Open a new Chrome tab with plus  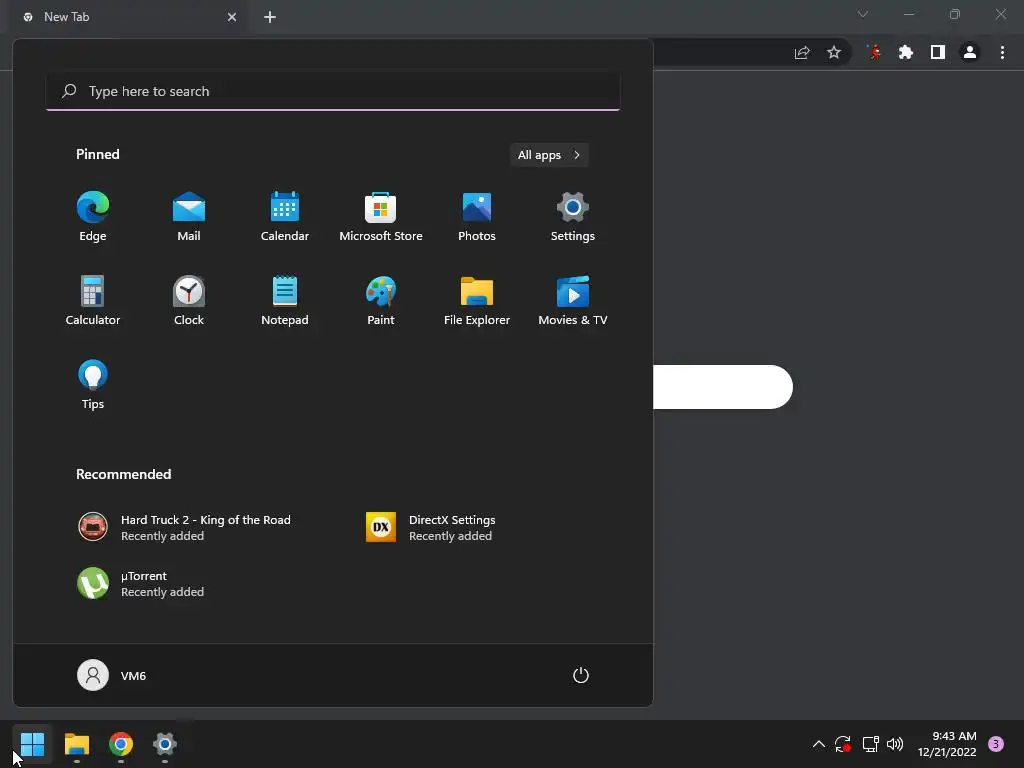pyautogui.click(x=270, y=17)
